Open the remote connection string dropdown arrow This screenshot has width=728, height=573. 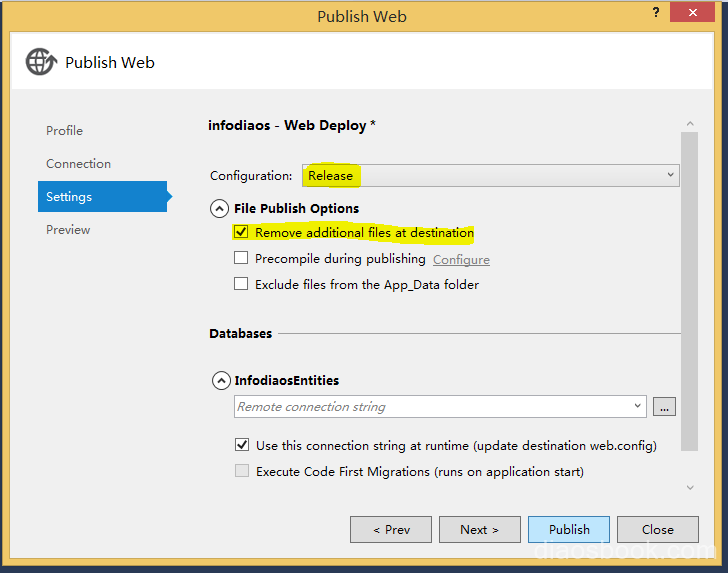coord(637,407)
